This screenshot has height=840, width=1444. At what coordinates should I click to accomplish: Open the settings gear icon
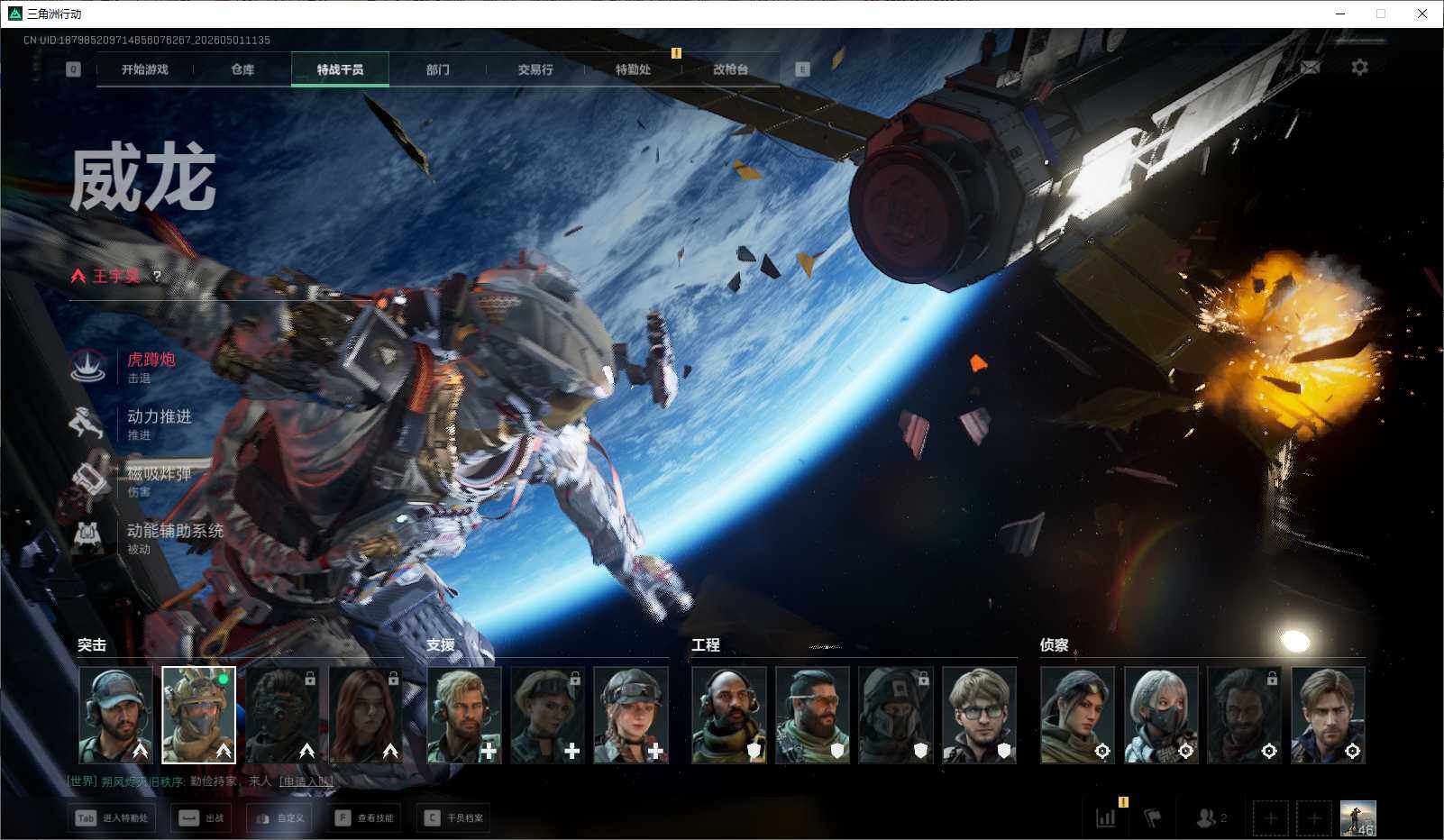coord(1359,68)
